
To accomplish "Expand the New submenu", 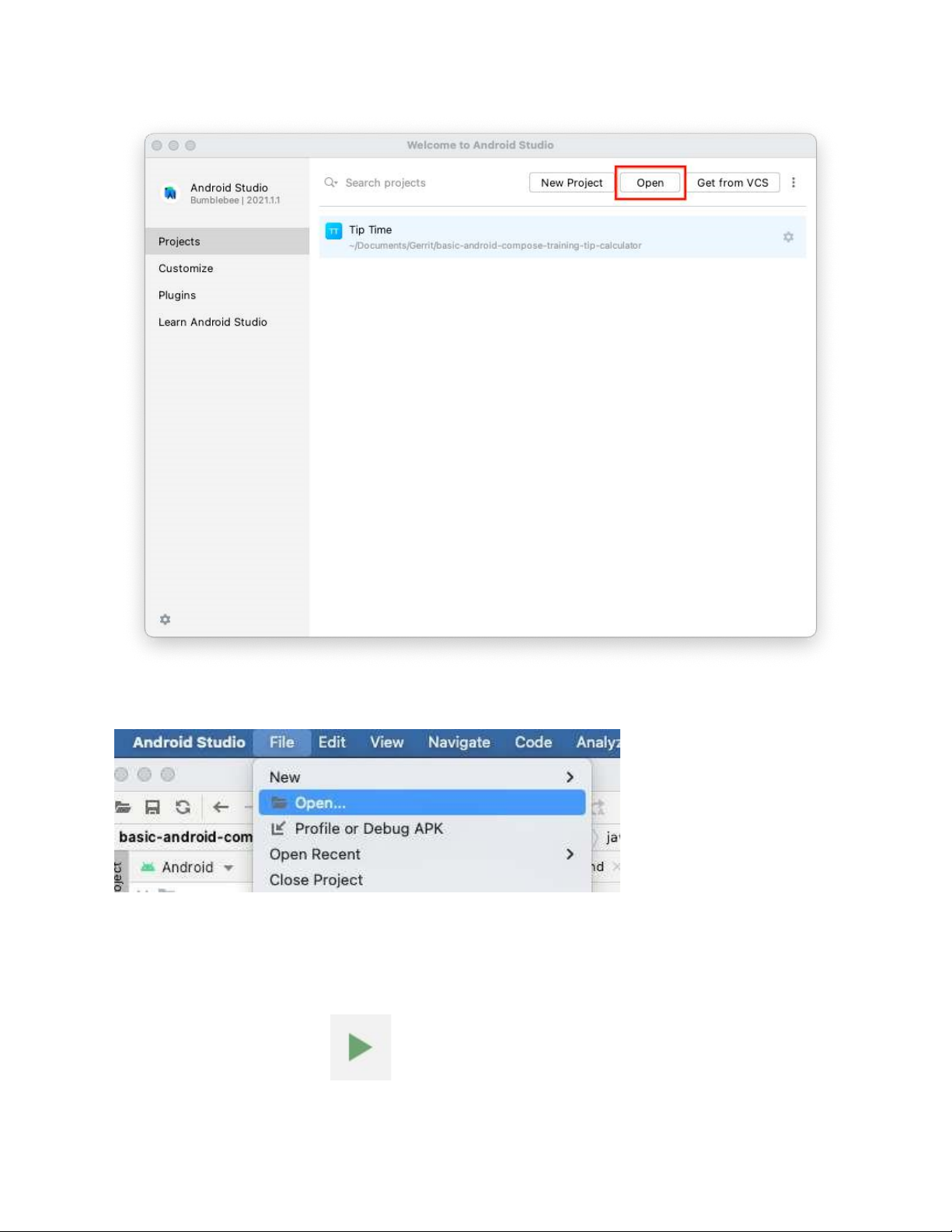I will coord(570,777).
